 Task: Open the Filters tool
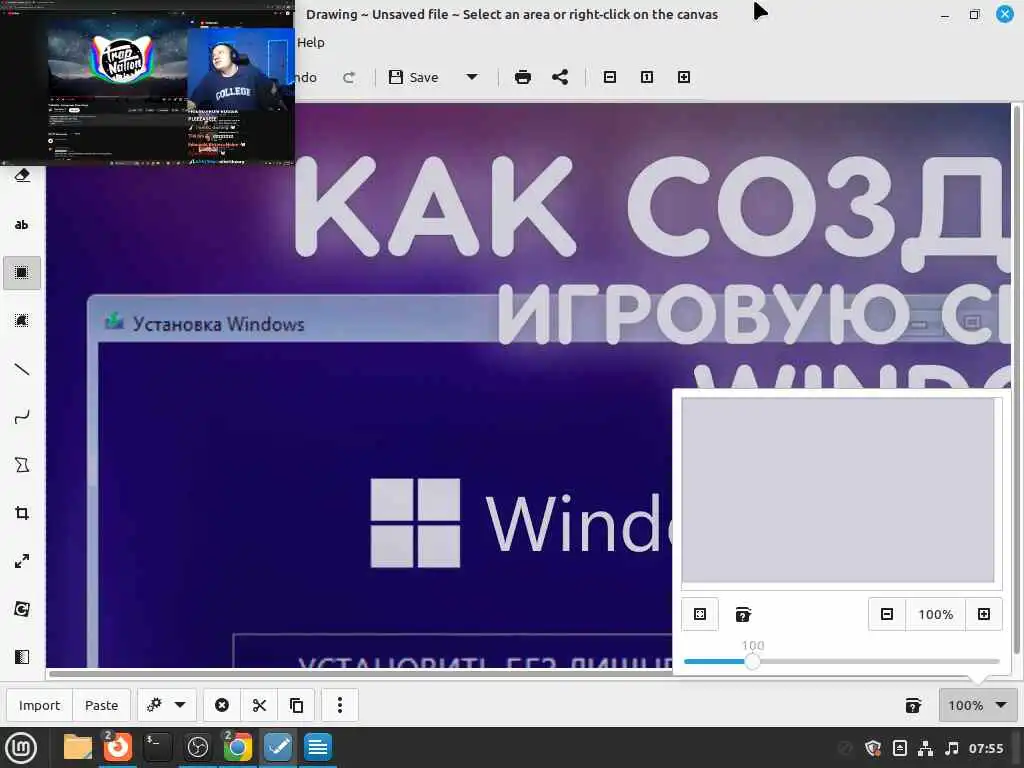(22, 657)
